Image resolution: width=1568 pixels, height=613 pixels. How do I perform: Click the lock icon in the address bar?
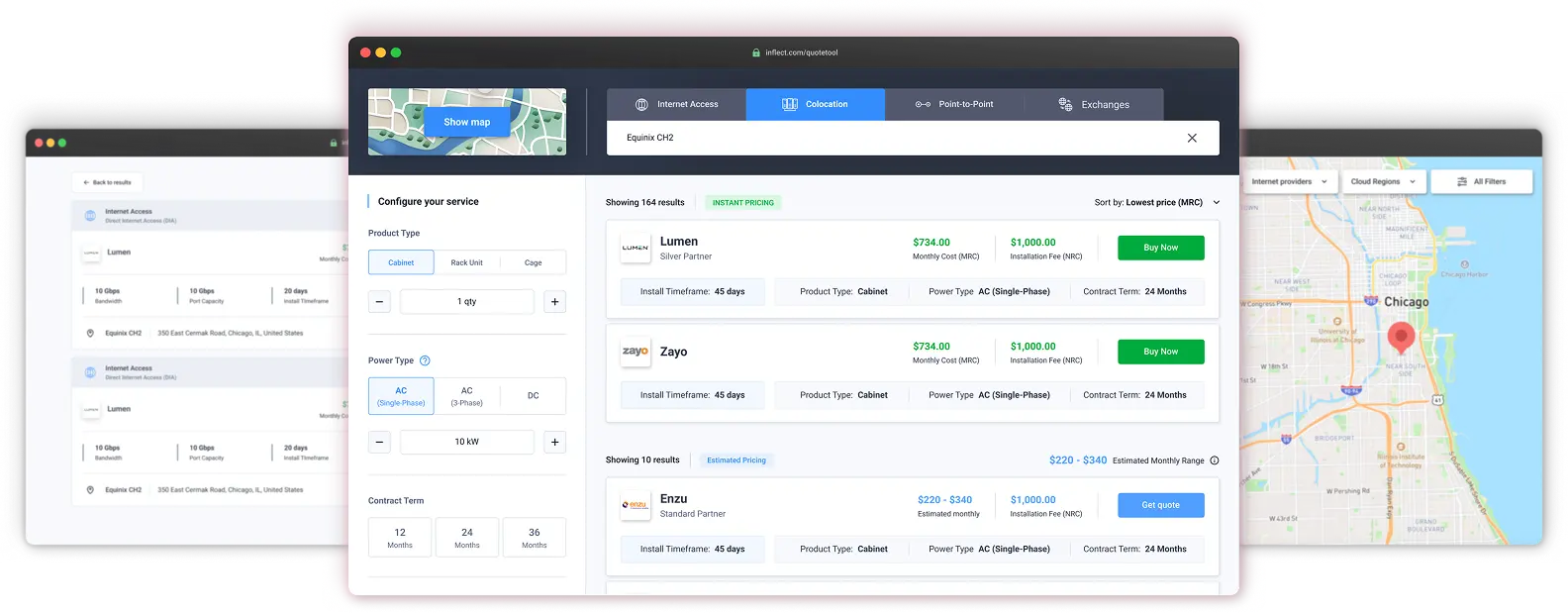756,52
